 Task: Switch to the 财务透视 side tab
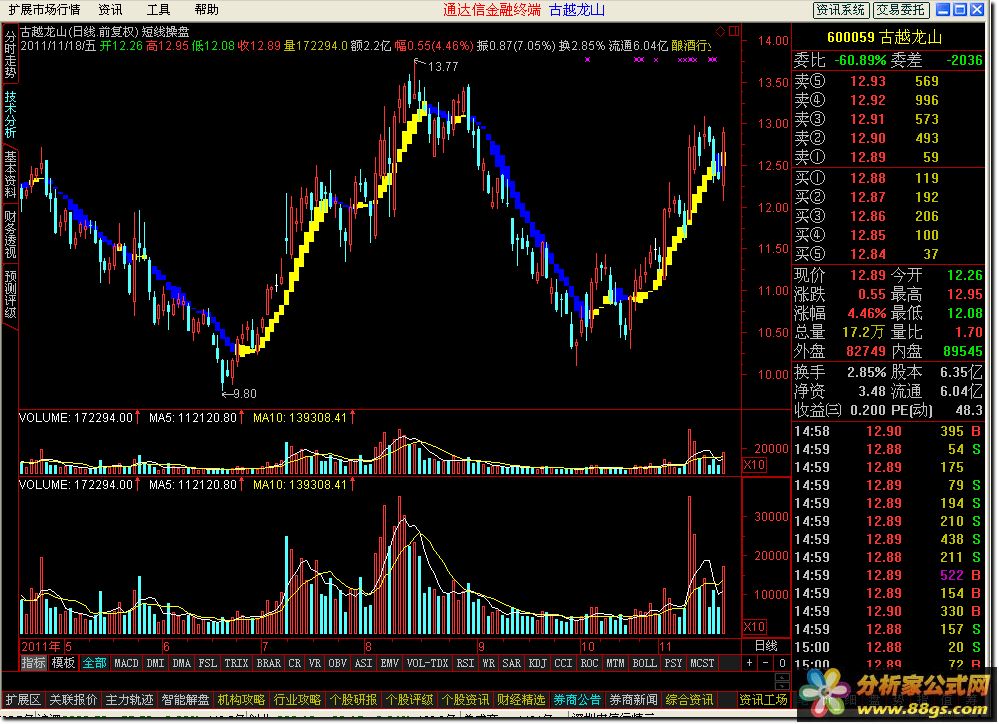pos(10,235)
